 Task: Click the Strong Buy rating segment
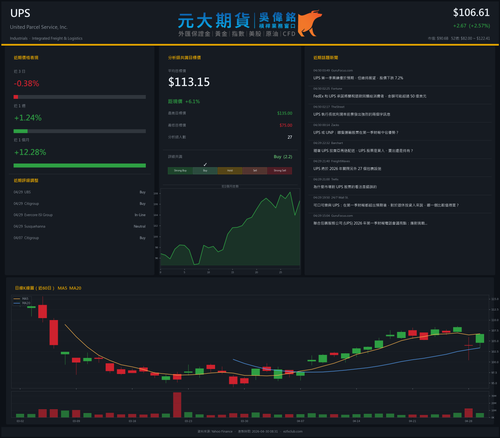[x=180, y=171]
